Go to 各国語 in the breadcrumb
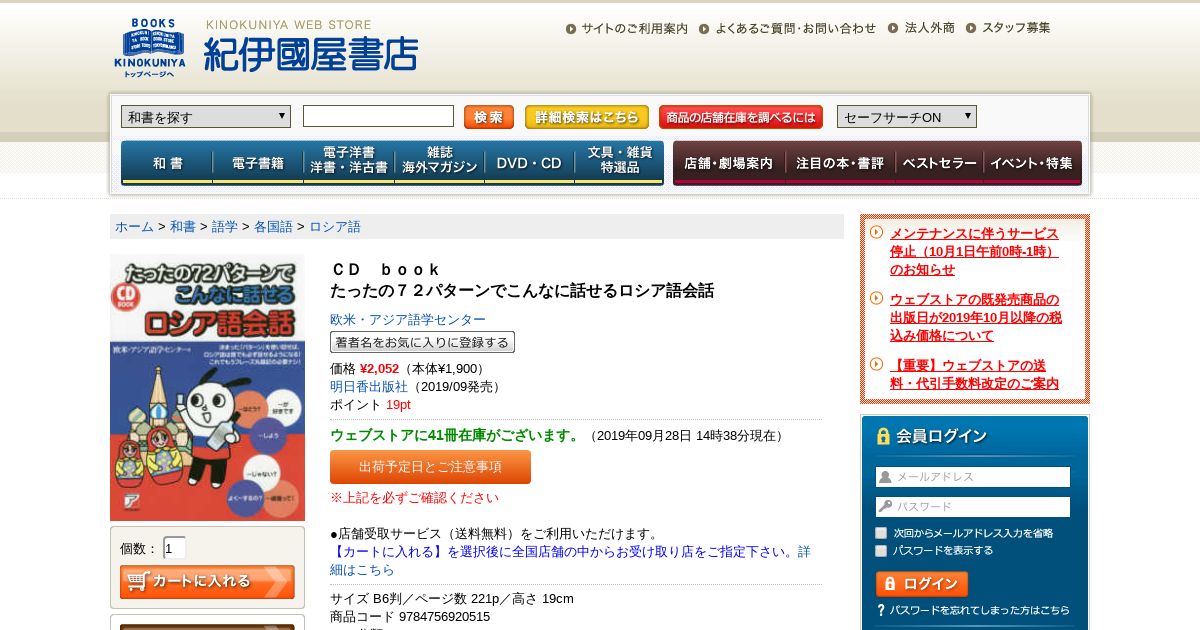 click(x=273, y=227)
